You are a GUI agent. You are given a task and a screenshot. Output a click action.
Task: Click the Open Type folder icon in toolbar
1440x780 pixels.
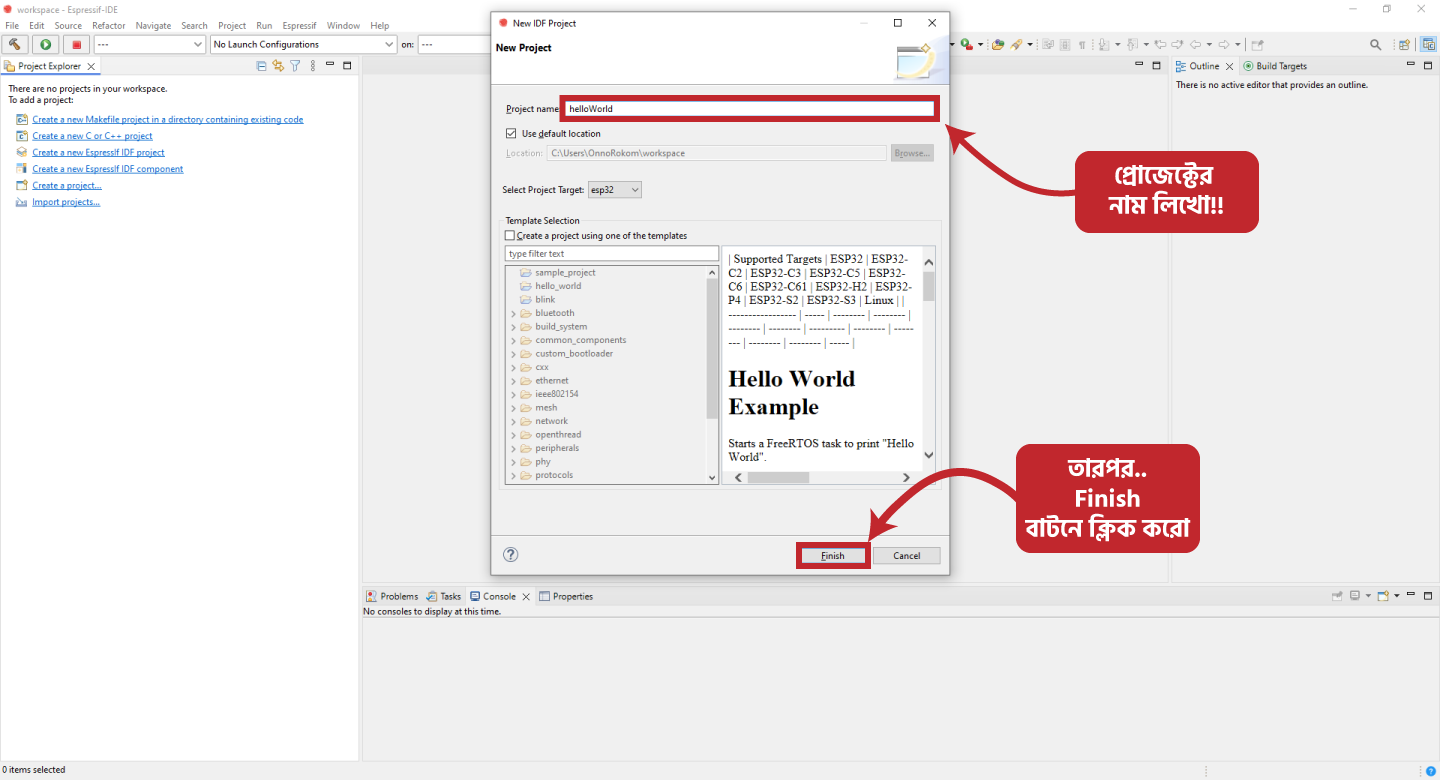tap(998, 44)
